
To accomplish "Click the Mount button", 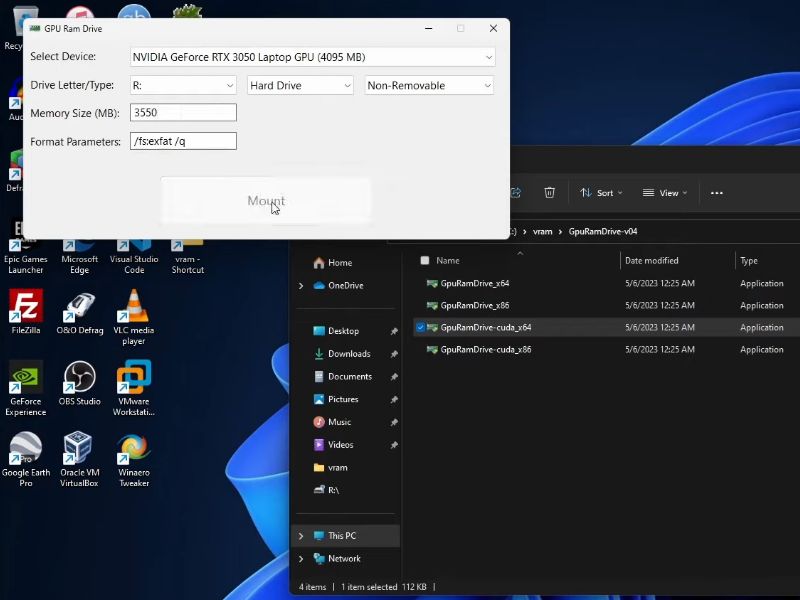I will [266, 201].
